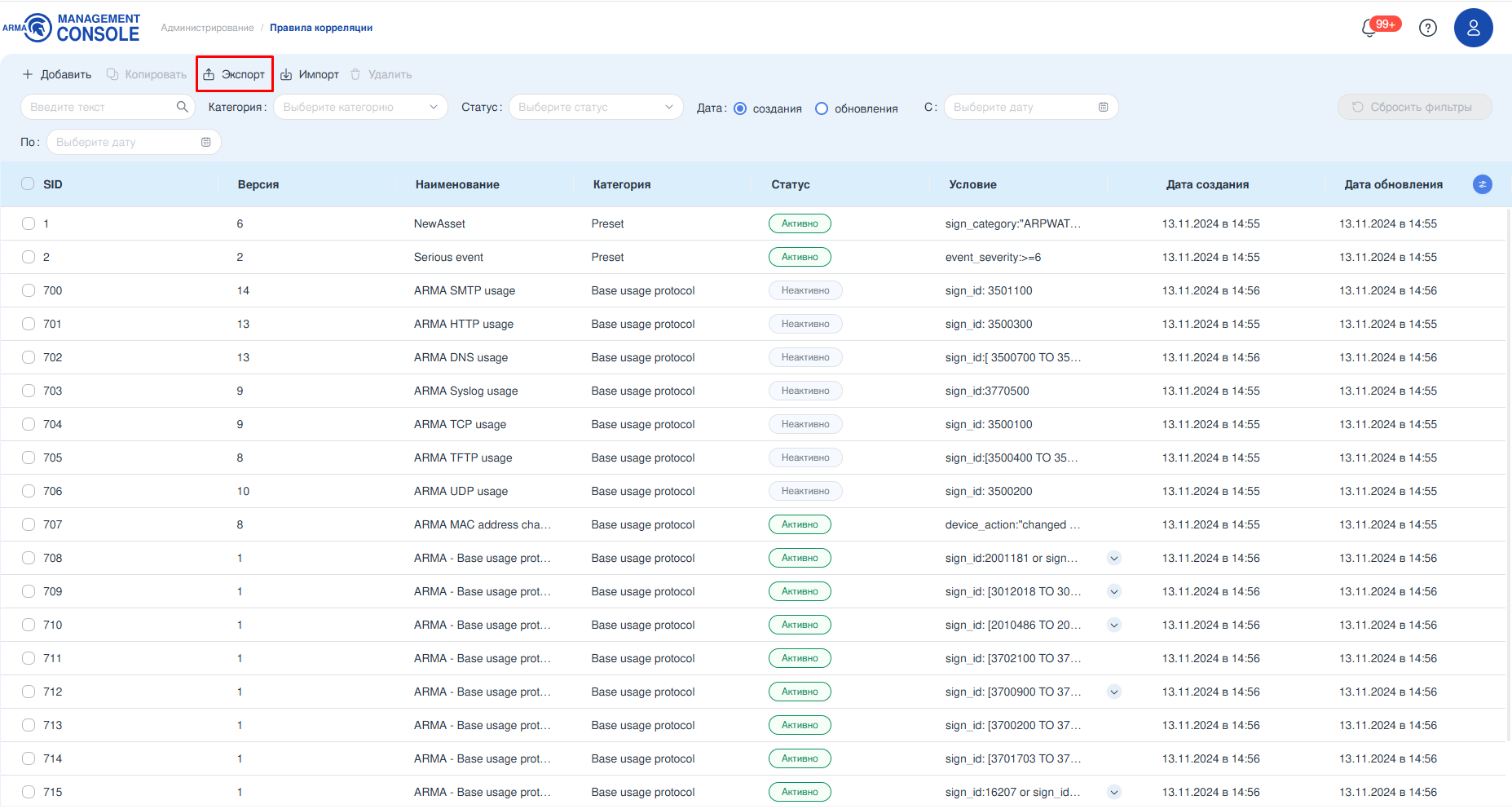Open calendar icon in the 'С' date field
1512x809 pixels.
1103,107
